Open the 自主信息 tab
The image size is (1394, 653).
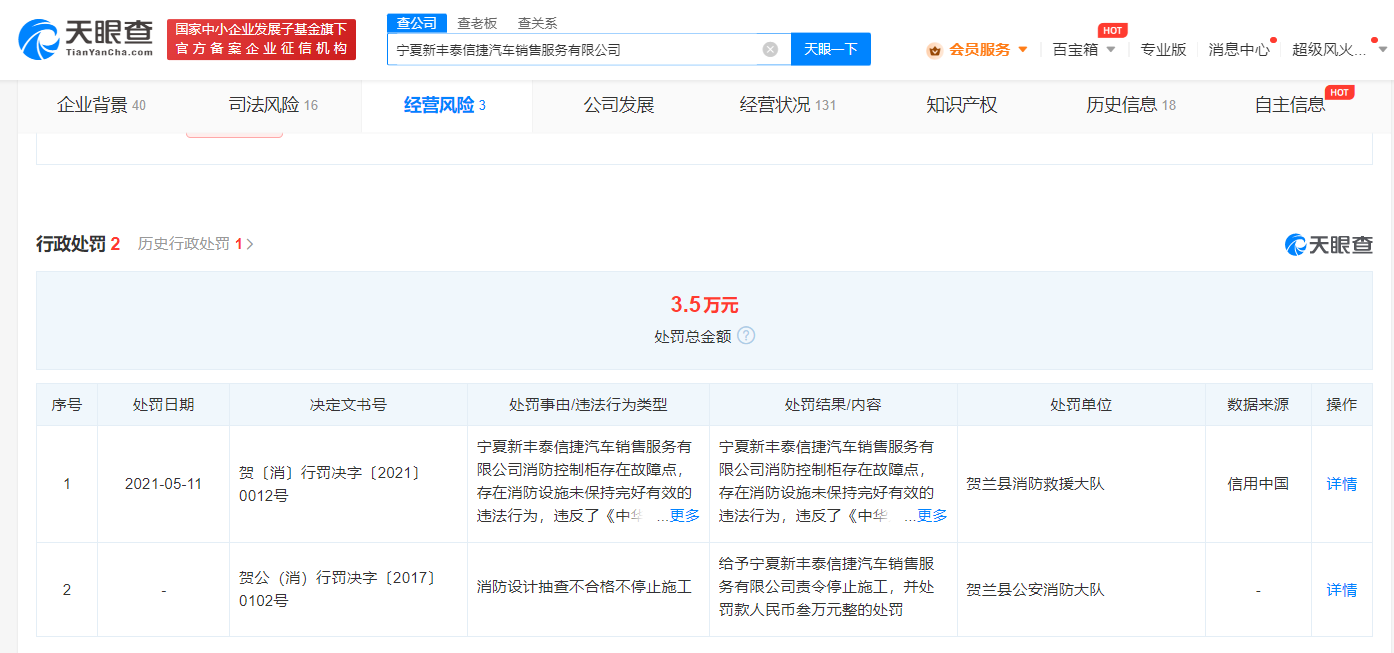click(x=1290, y=105)
